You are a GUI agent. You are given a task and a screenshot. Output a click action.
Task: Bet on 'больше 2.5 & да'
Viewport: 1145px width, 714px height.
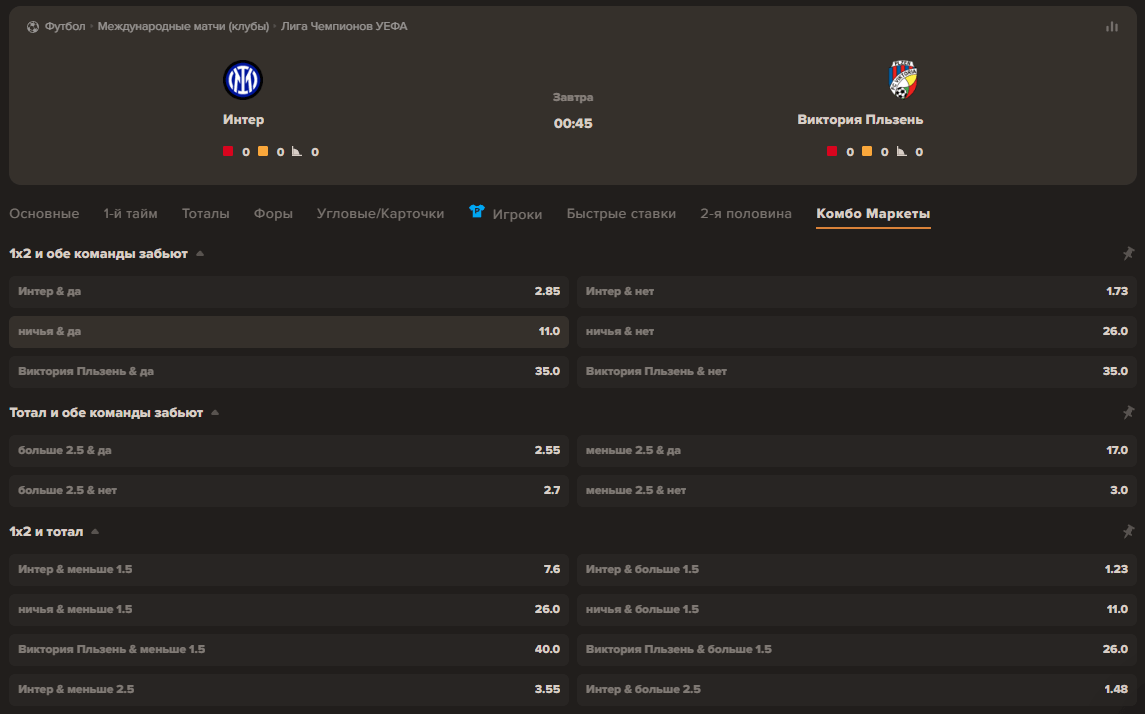tap(288, 450)
